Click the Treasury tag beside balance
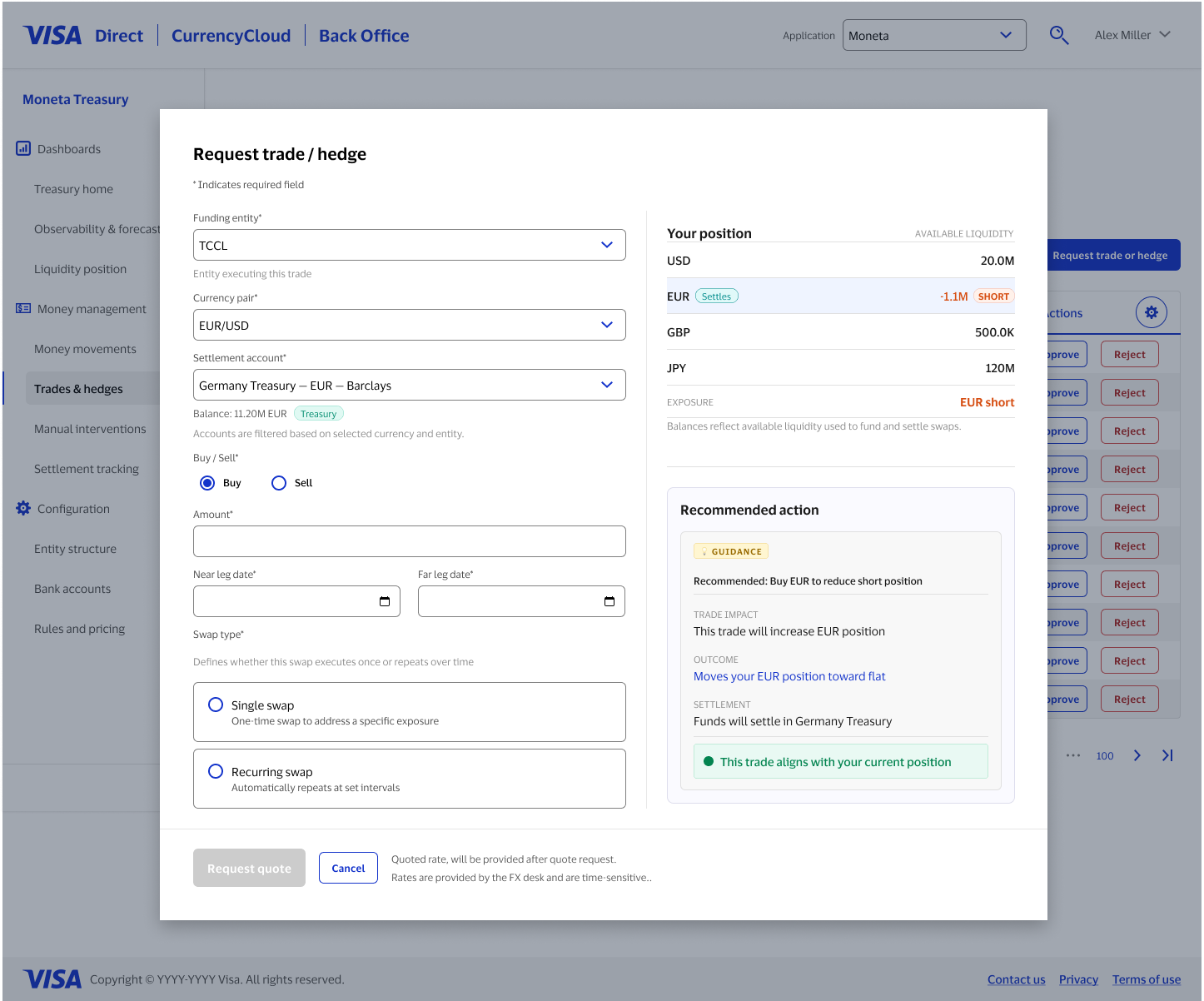Viewport: 1204px width, 1001px height. (x=318, y=413)
